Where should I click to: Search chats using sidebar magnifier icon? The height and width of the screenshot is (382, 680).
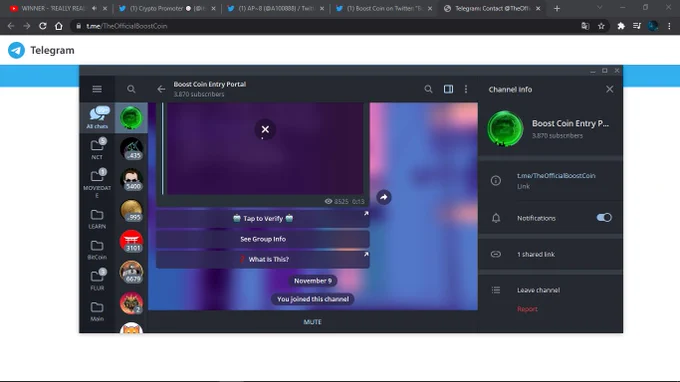point(131,89)
